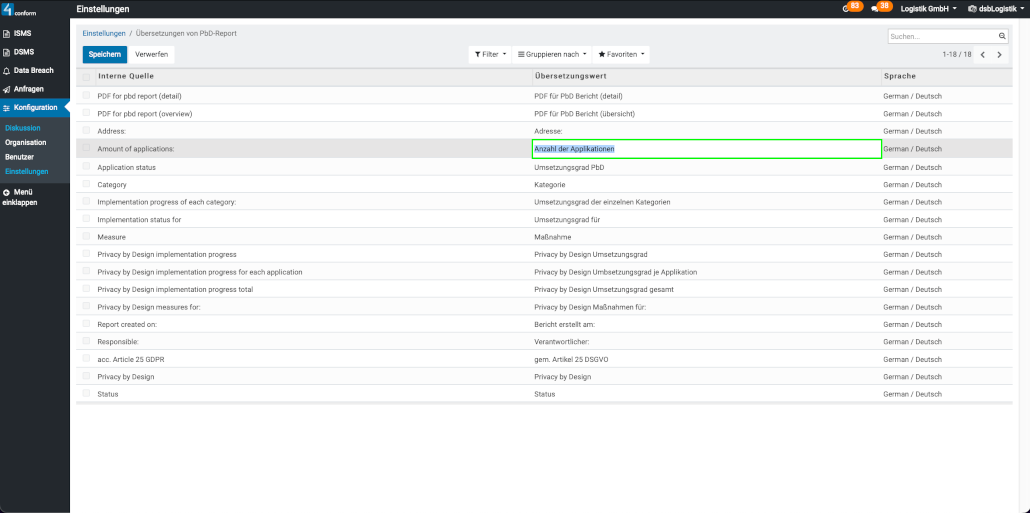The image size is (1030, 513).
Task: Open the Favoriten dropdown
Action: coord(621,54)
